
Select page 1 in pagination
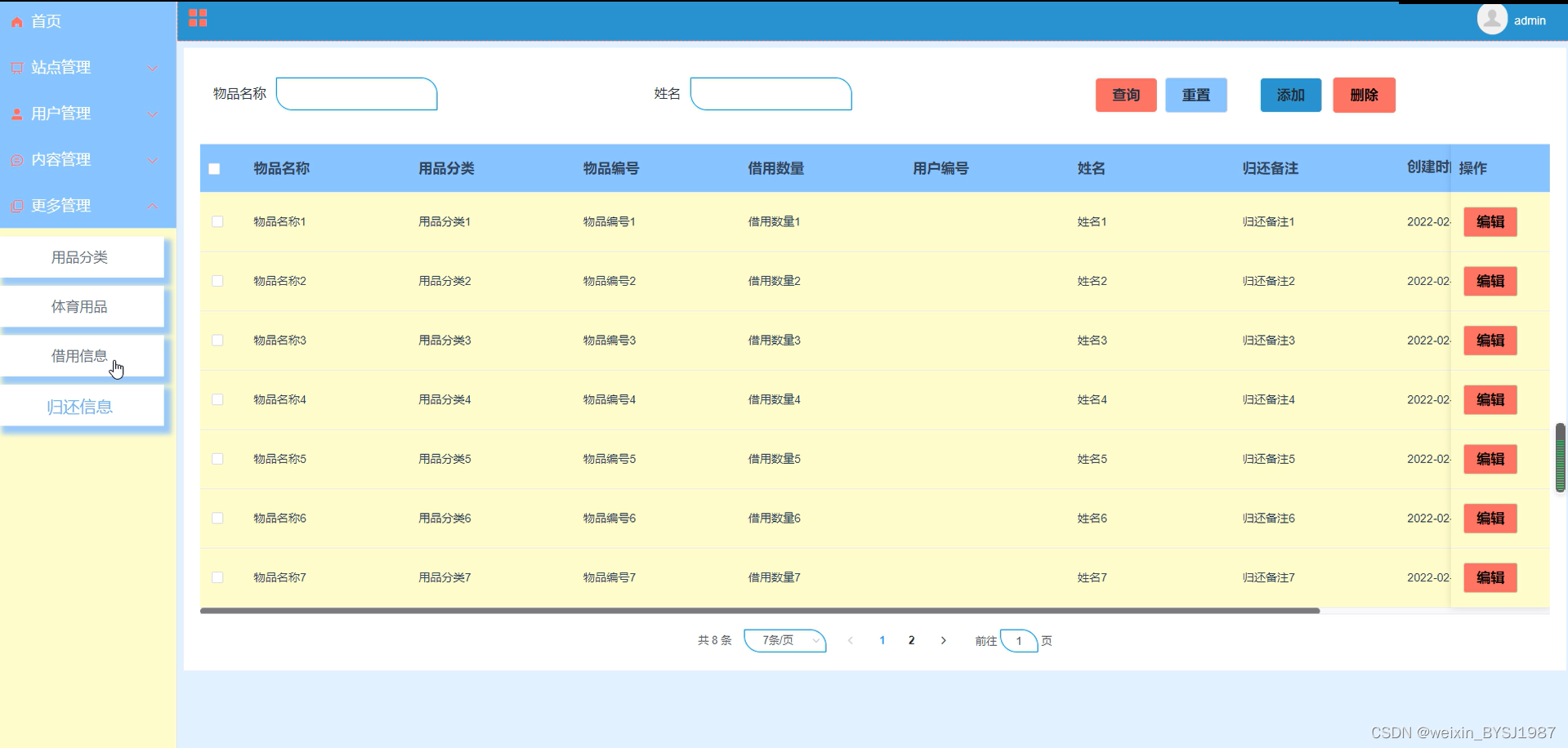882,641
